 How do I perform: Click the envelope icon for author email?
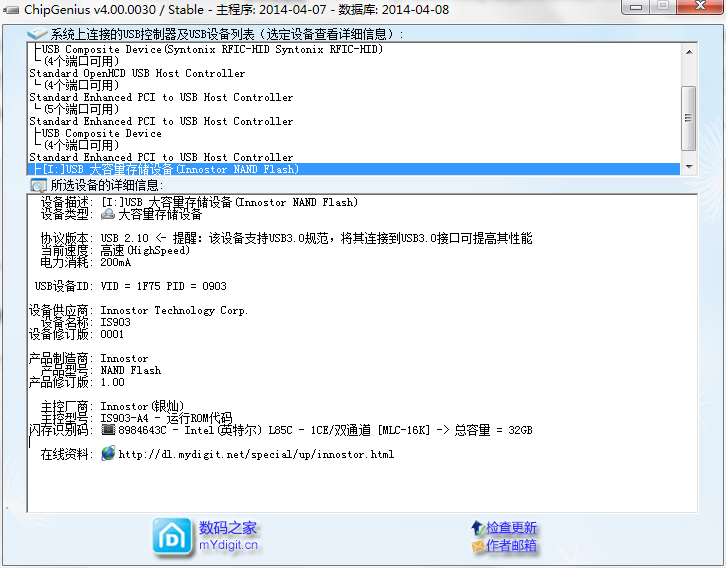(x=478, y=546)
